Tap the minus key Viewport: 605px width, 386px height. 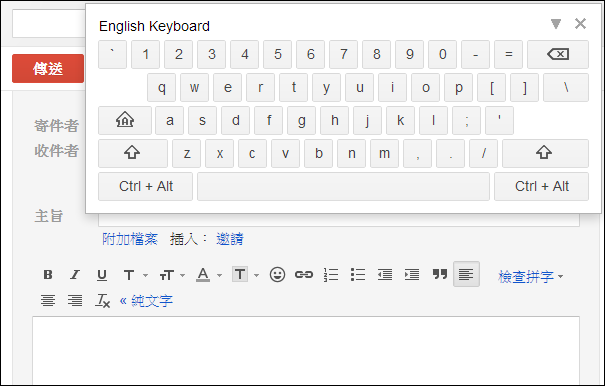pyautogui.click(x=475, y=54)
